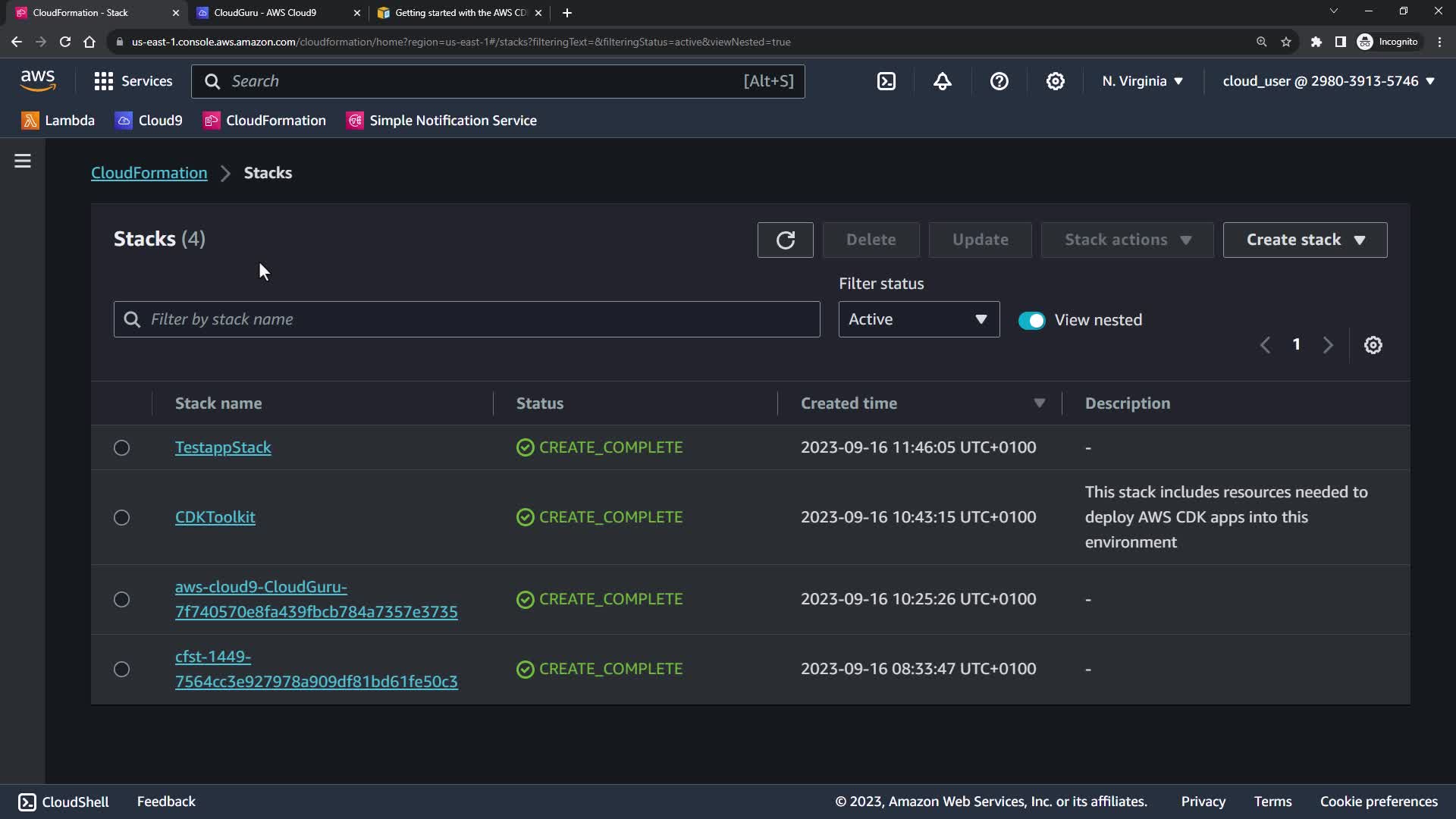Open CloudShell icon in top navigation
Image resolution: width=1456 pixels, height=819 pixels.
click(x=886, y=81)
